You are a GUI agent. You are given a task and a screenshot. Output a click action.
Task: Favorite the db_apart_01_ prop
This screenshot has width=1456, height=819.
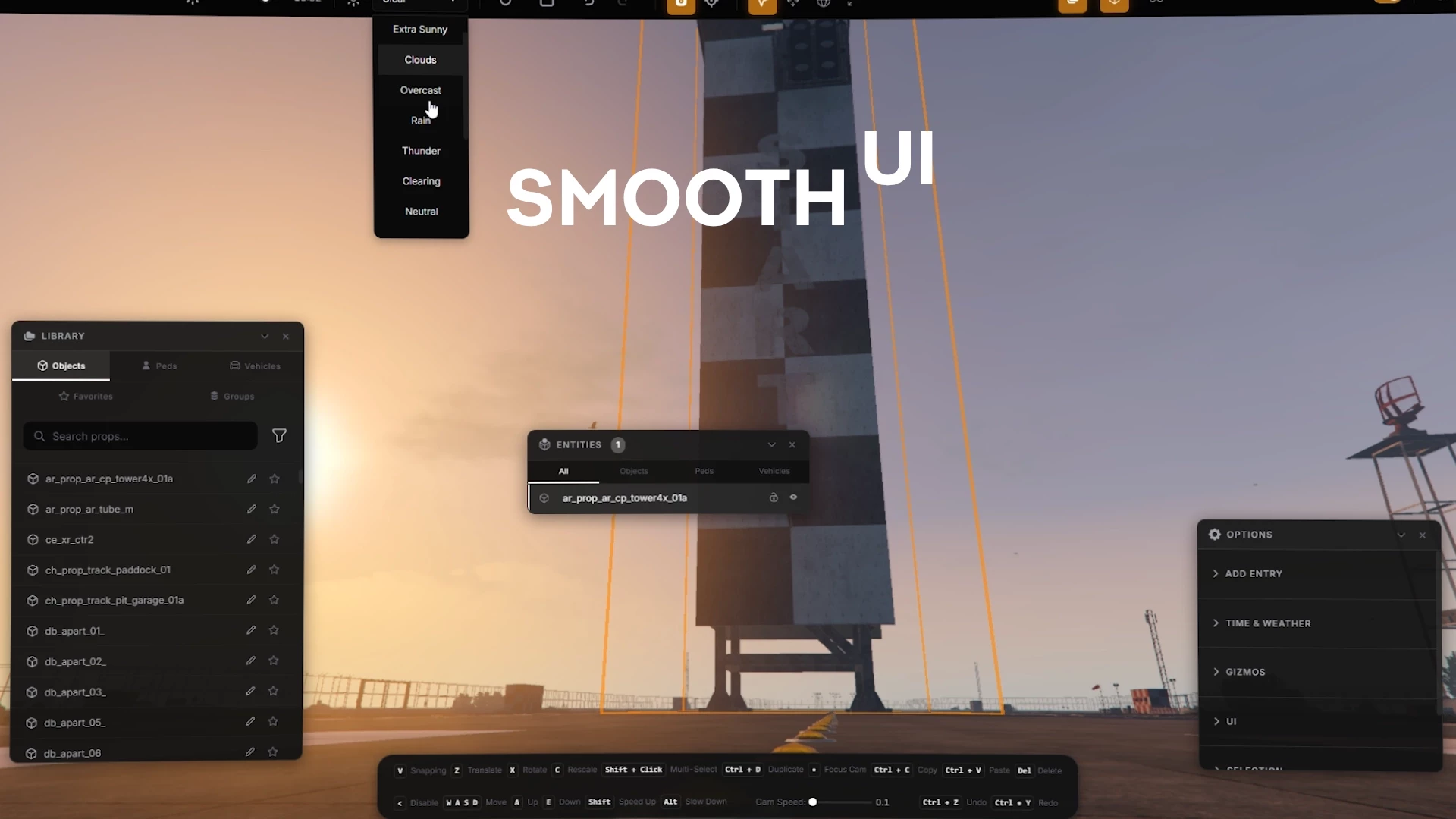tap(274, 630)
